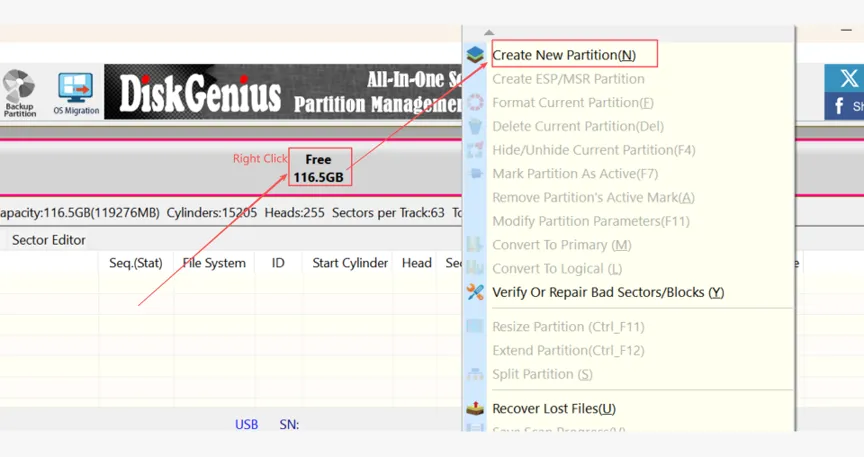Image resolution: width=864 pixels, height=457 pixels.
Task: Select Remove Partition's Active Mark(A)
Action: [x=593, y=197]
